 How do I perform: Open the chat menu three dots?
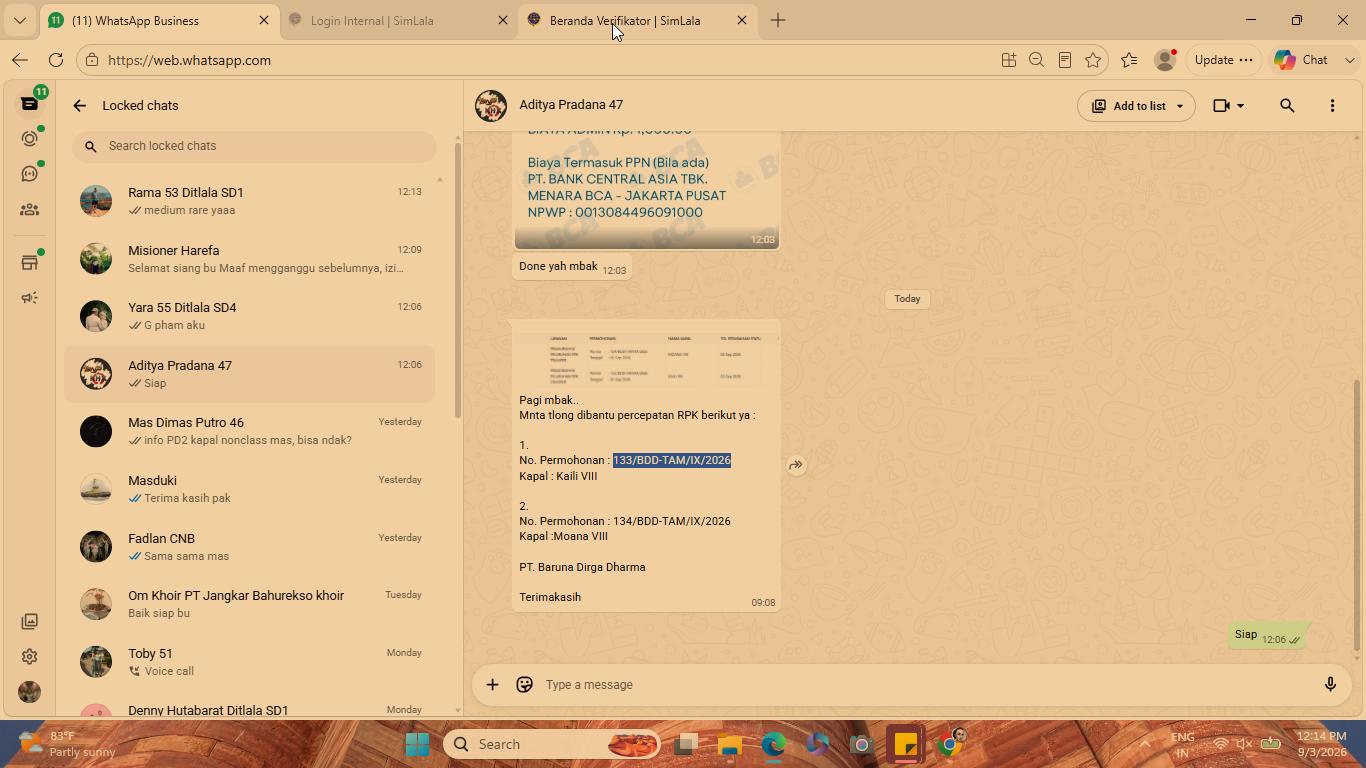tap(1332, 105)
